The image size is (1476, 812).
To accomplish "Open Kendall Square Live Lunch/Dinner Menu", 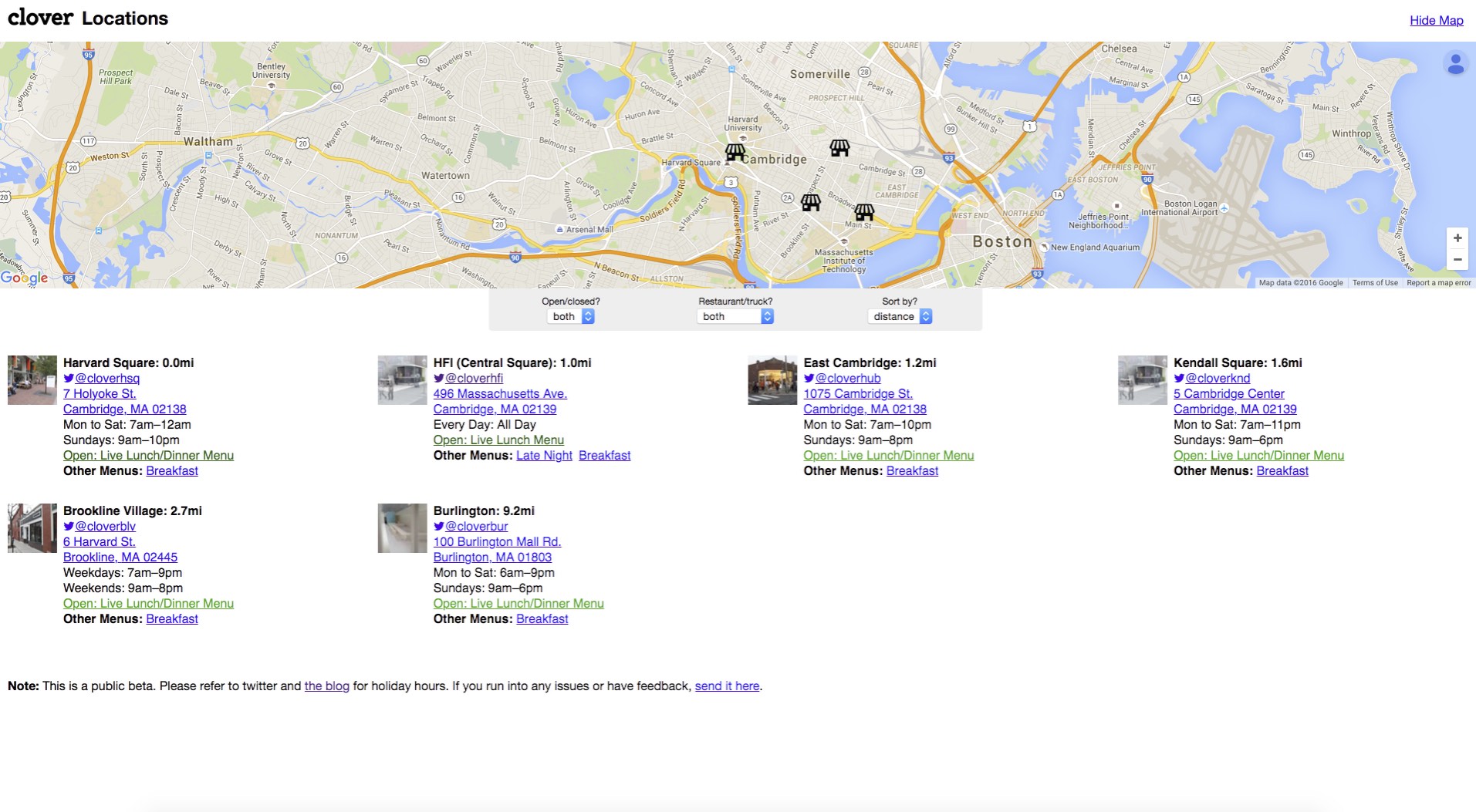I will (x=1258, y=455).
